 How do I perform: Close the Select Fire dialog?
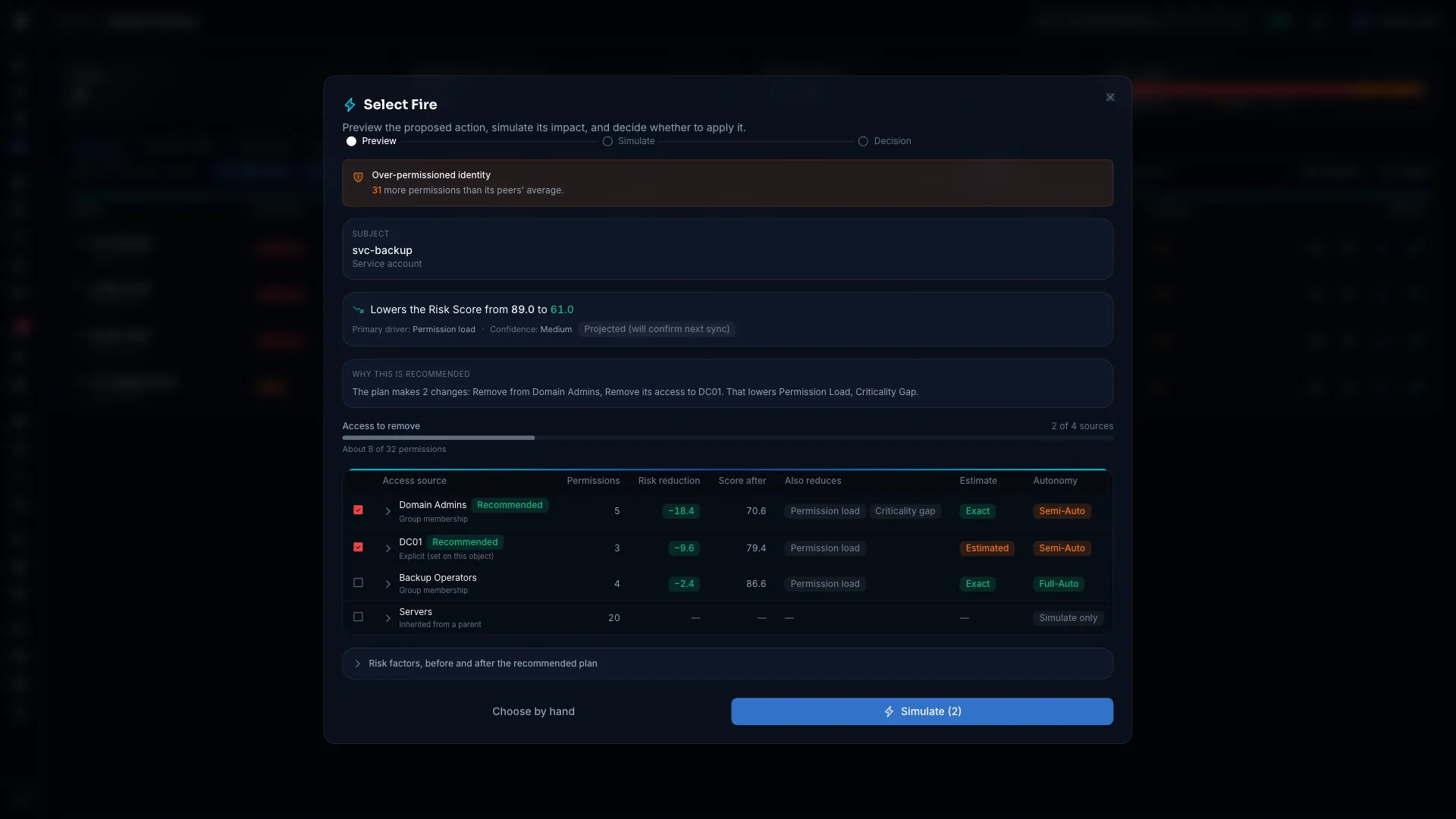pos(1110,97)
